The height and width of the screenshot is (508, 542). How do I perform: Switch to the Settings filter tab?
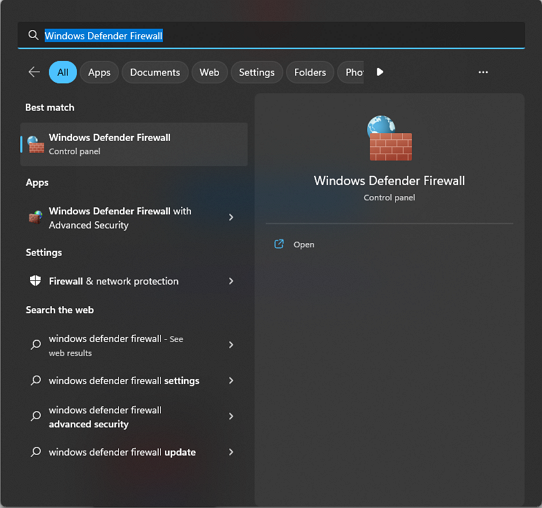(x=256, y=72)
